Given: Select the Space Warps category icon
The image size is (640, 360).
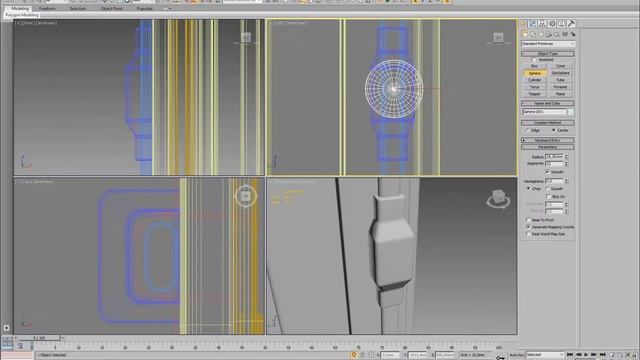Looking at the screenshot, I should [565, 35].
